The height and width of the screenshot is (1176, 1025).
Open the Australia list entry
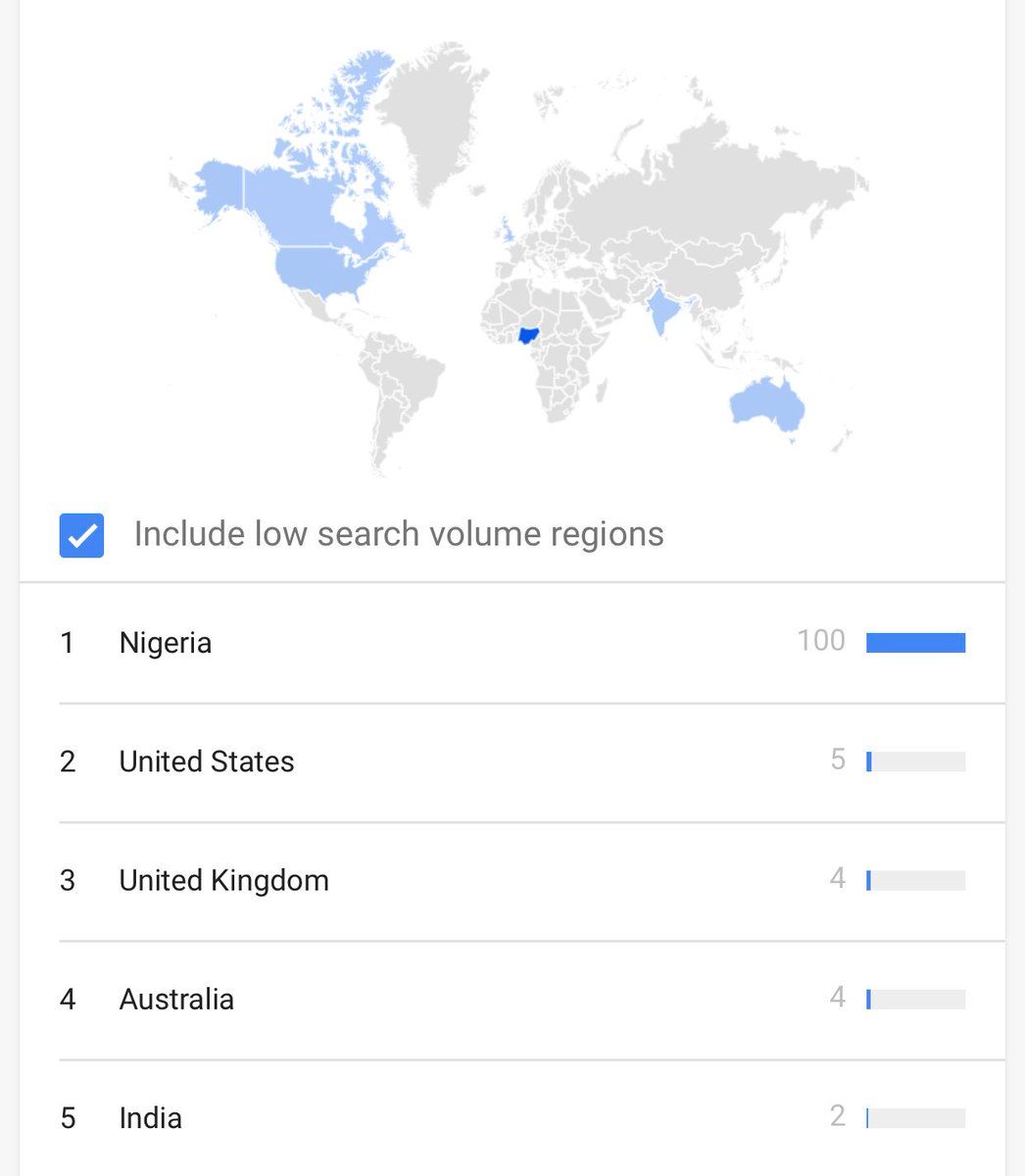coord(176,999)
